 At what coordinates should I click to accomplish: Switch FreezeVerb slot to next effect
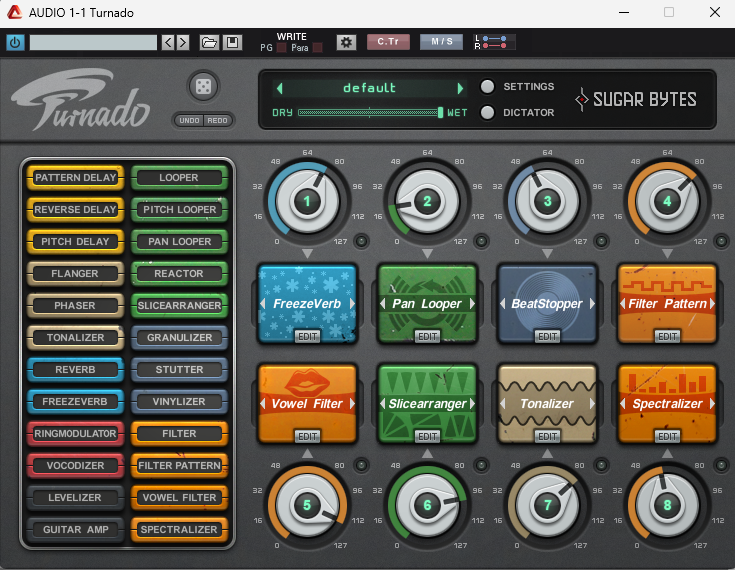352,304
